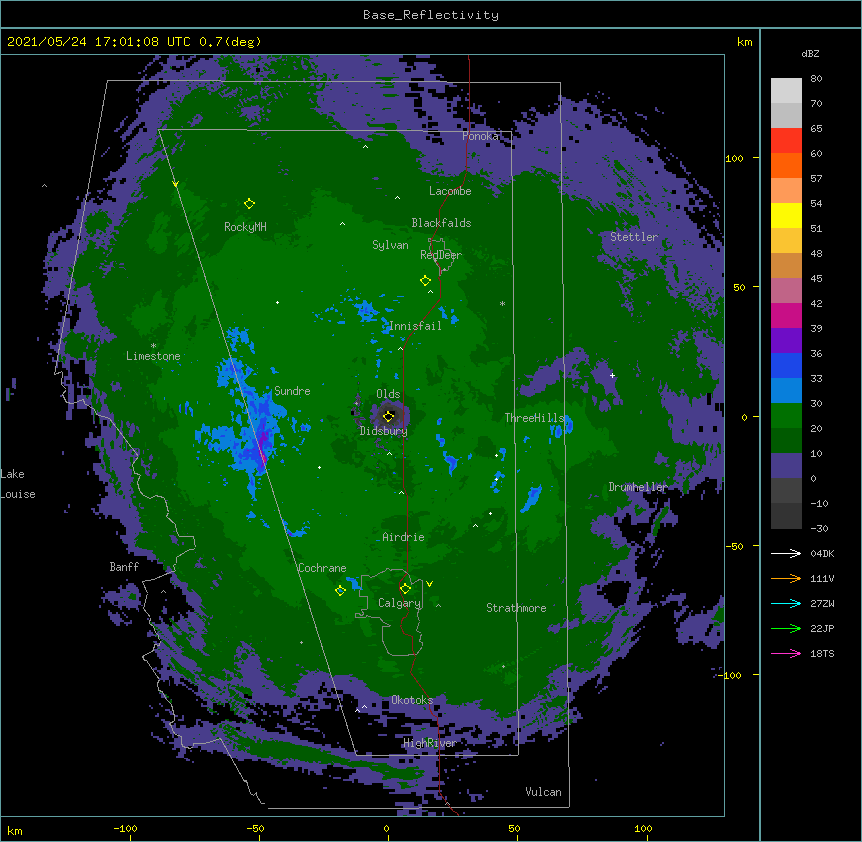Click the Cochrane label
This screenshot has width=862, height=842.
pyautogui.click(x=322, y=568)
